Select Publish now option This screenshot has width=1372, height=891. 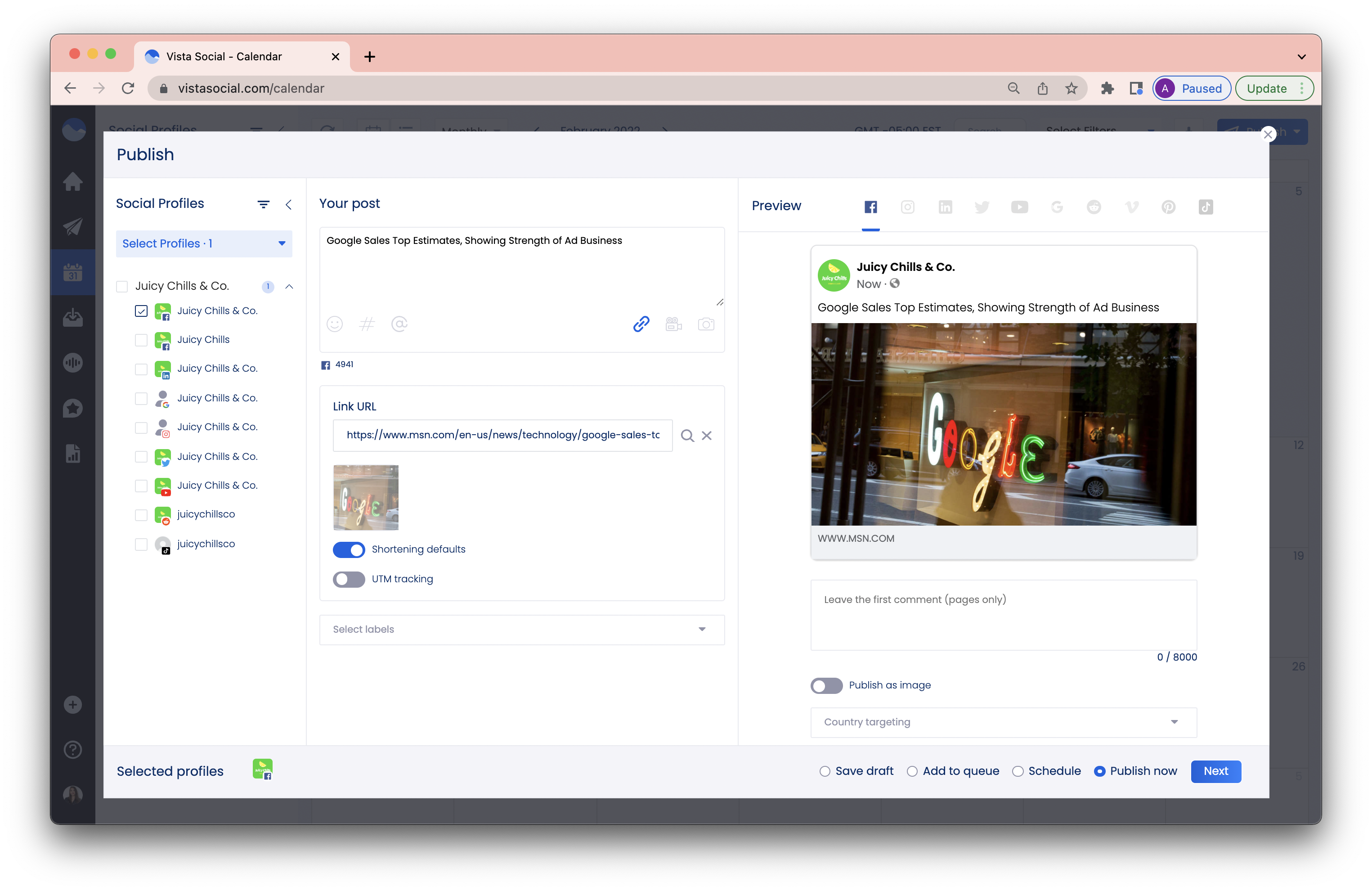click(1100, 771)
